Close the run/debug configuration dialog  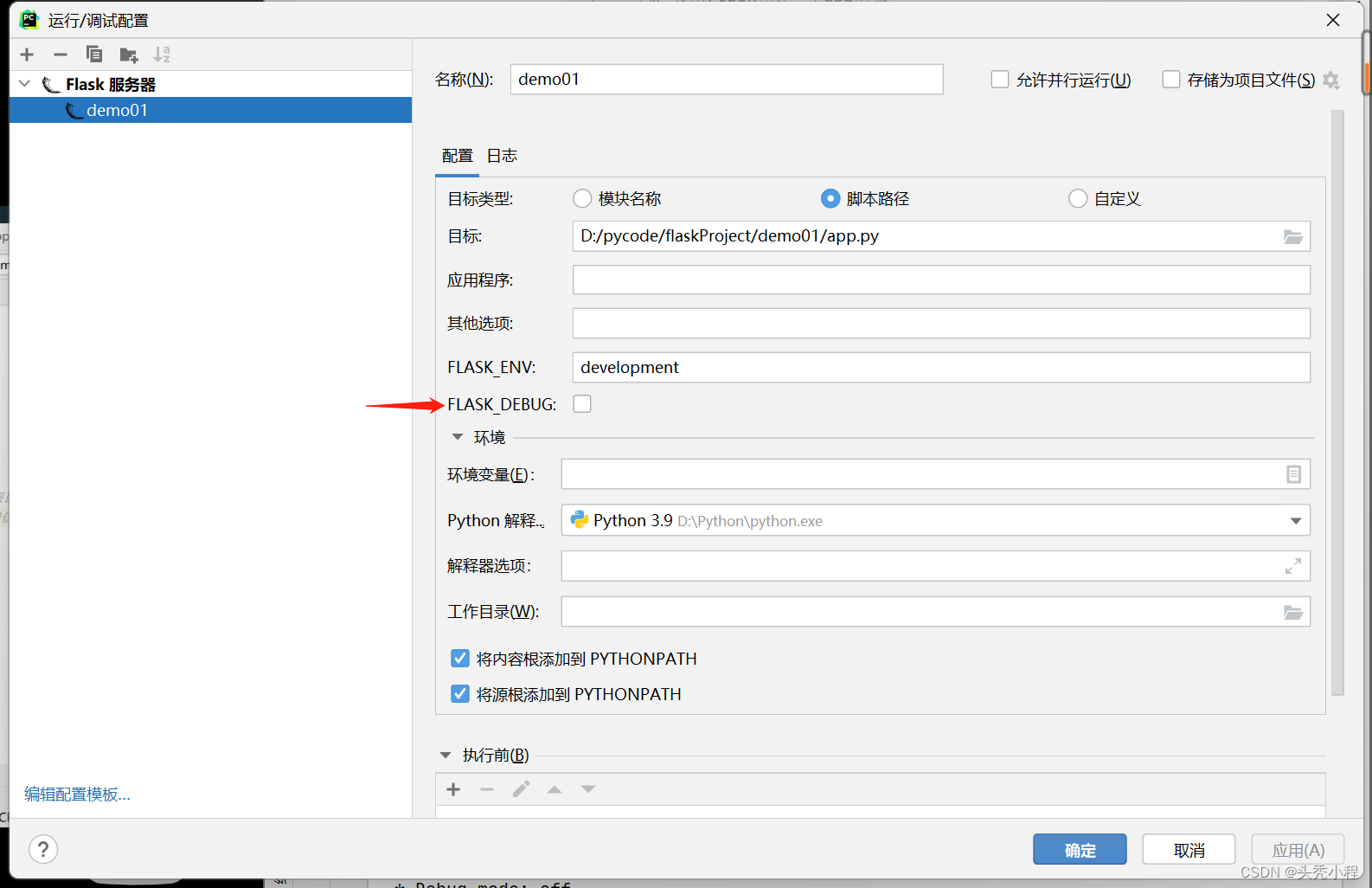(1333, 20)
